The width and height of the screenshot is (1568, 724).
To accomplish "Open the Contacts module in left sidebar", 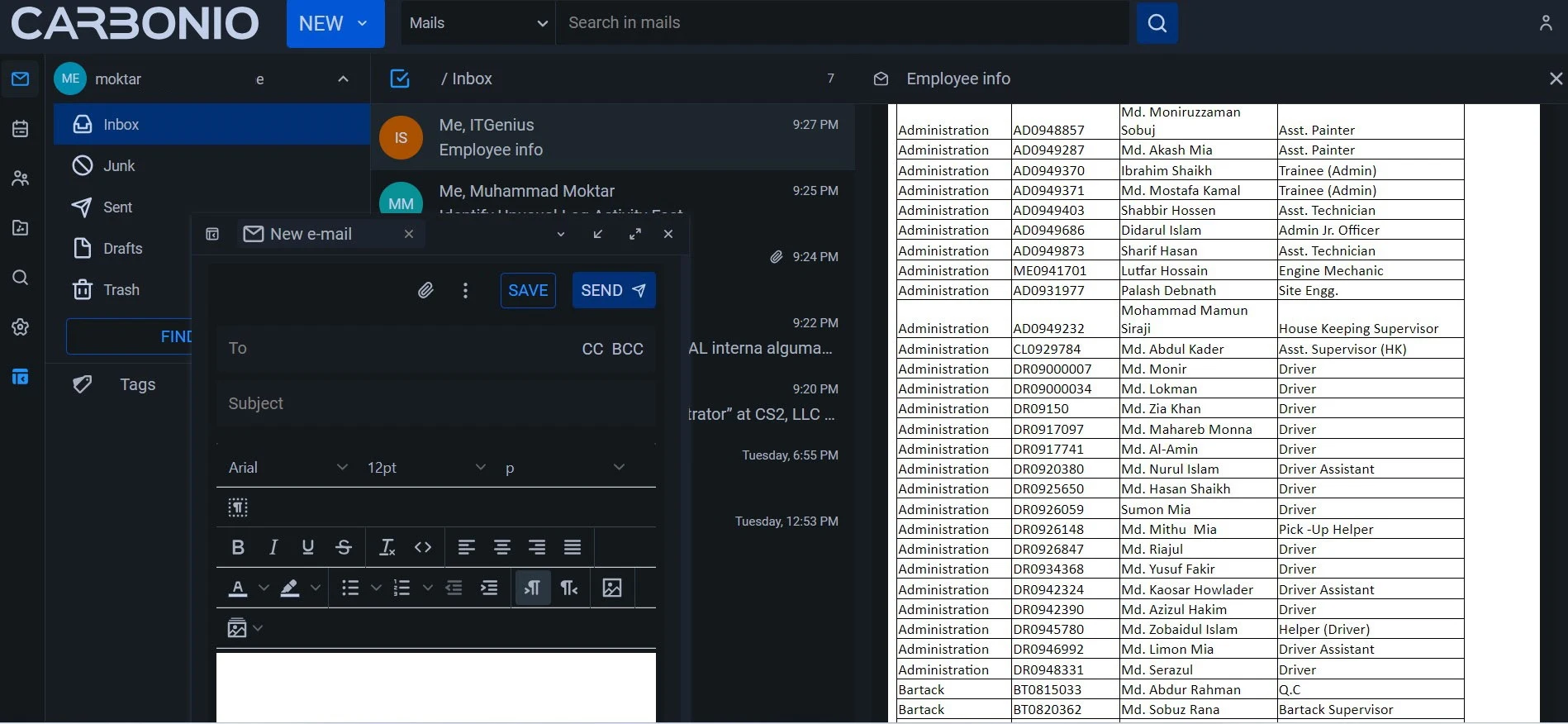I will (x=21, y=179).
